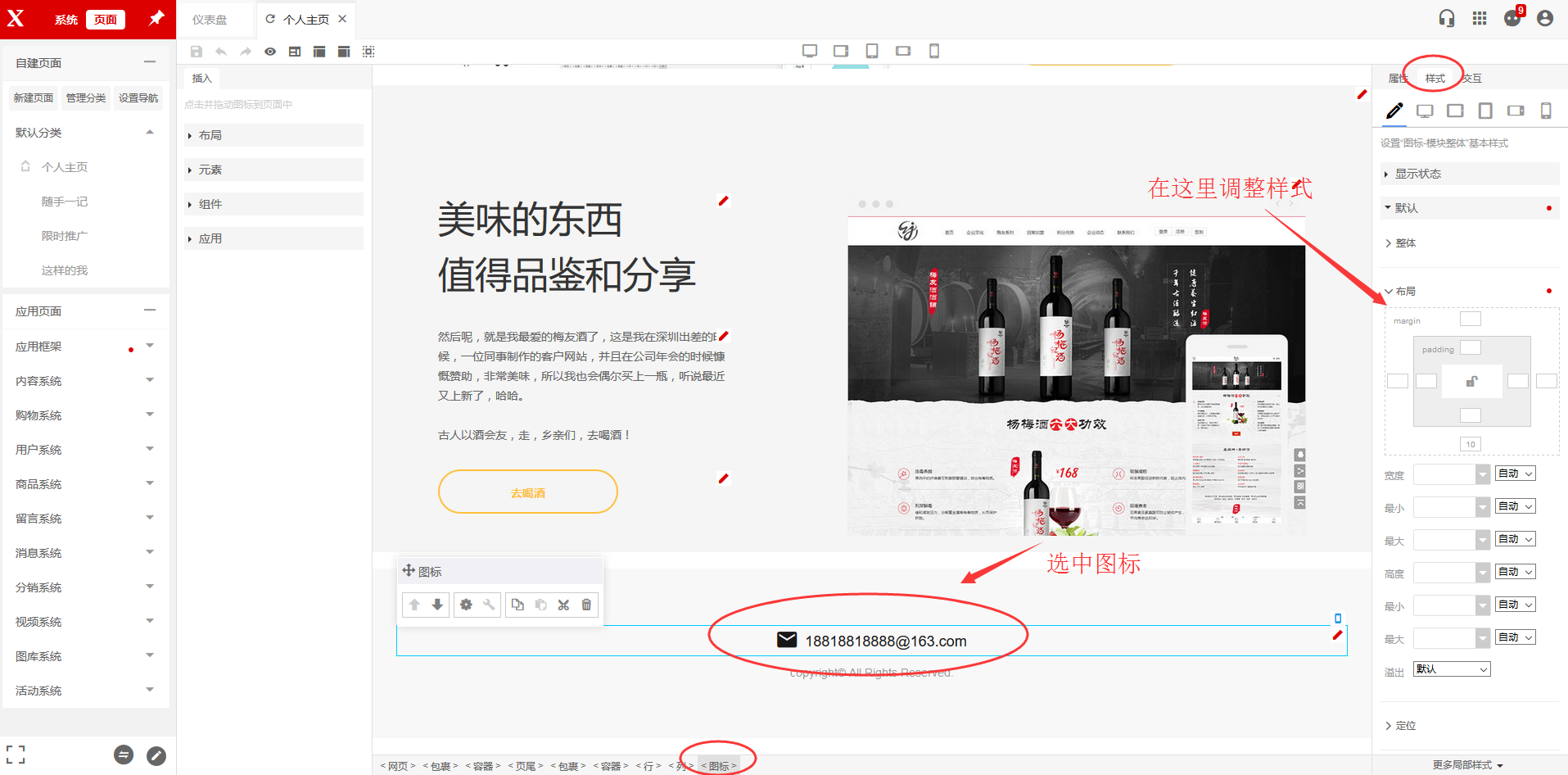Switch to the 交互 tab
Viewport: 1568px width, 775px height.
[x=1472, y=79]
